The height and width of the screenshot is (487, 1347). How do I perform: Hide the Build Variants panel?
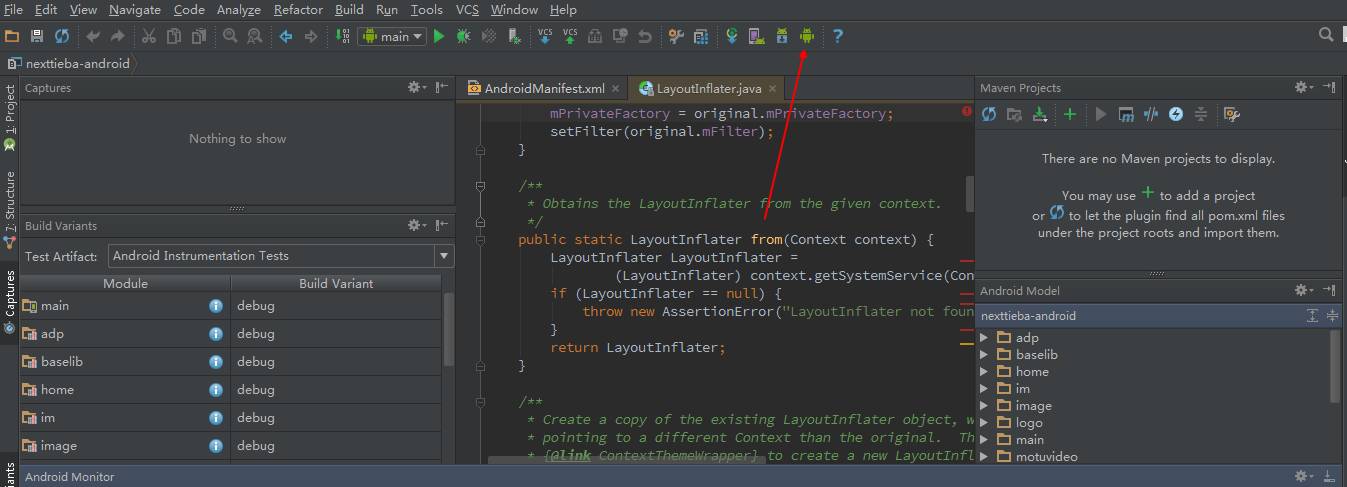[x=442, y=226]
